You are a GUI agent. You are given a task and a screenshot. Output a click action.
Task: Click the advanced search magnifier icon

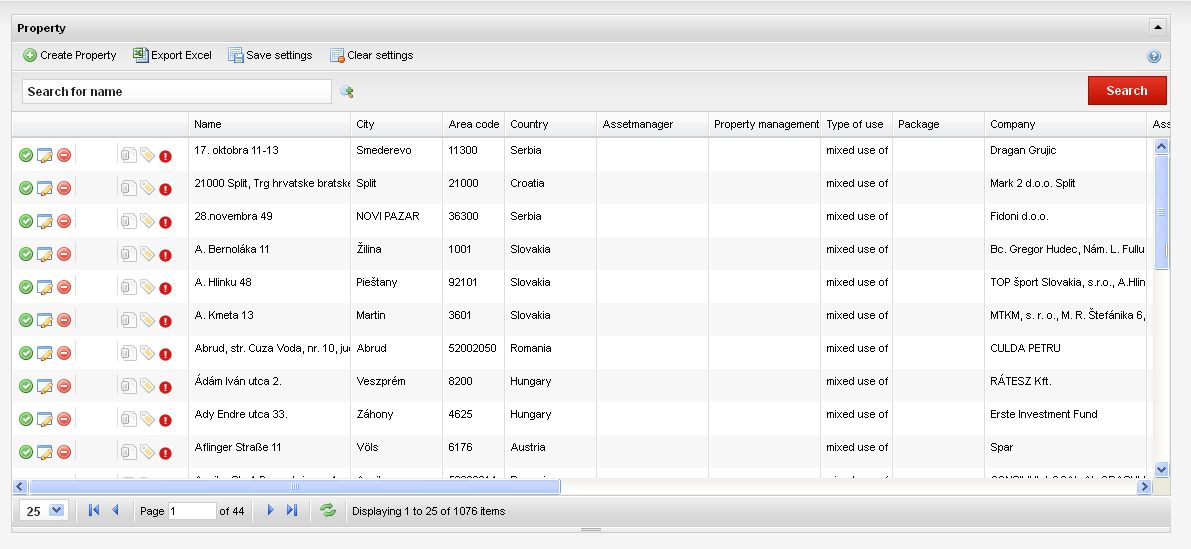(x=346, y=92)
